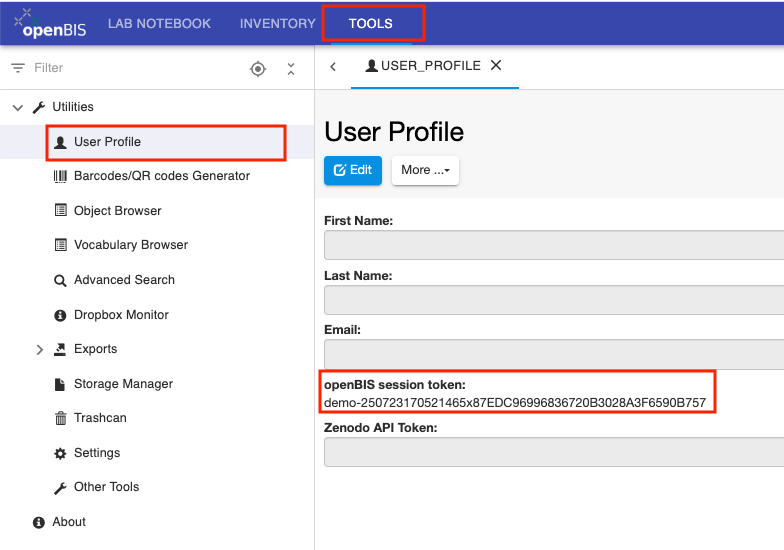Click the Exports download icon
The image size is (784, 550).
[60, 349]
